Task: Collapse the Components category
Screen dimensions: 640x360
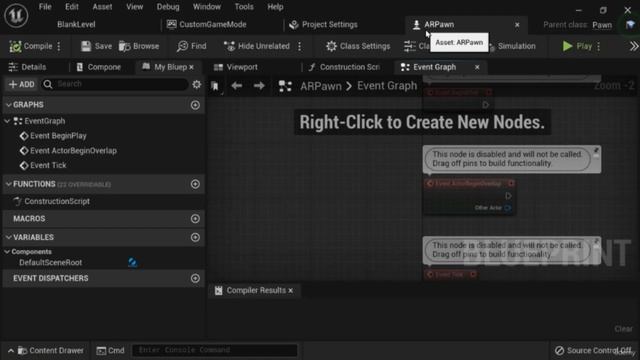Action: [x=7, y=252]
